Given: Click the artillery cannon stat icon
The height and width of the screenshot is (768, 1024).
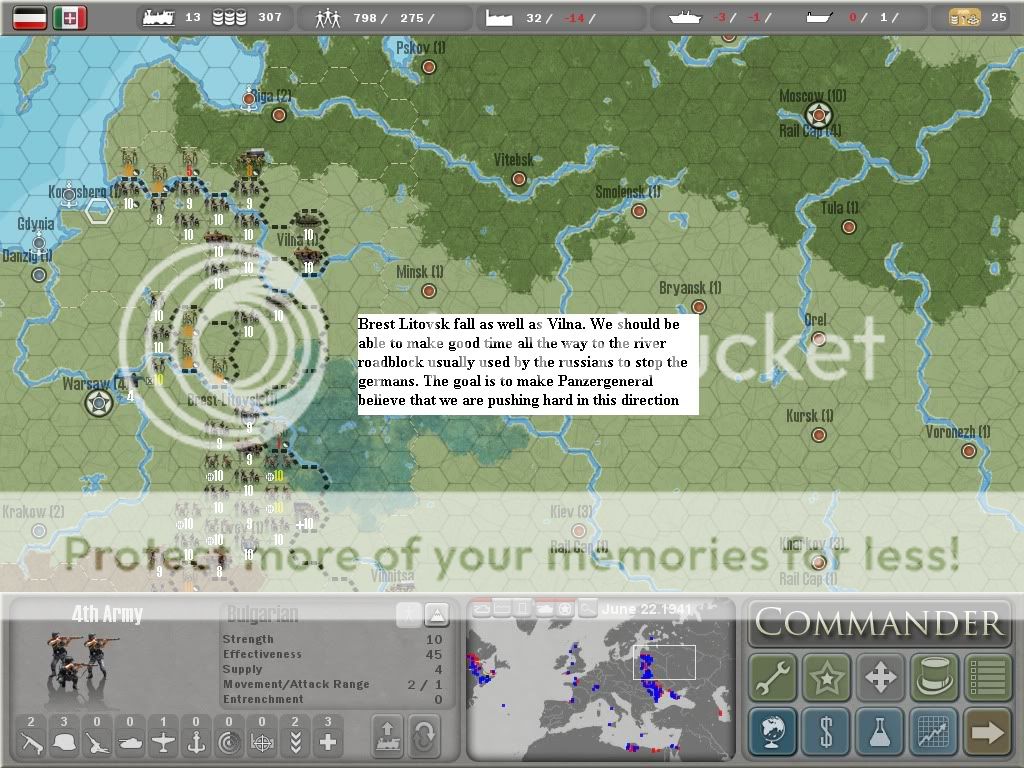Looking at the screenshot, I should tap(97, 743).
